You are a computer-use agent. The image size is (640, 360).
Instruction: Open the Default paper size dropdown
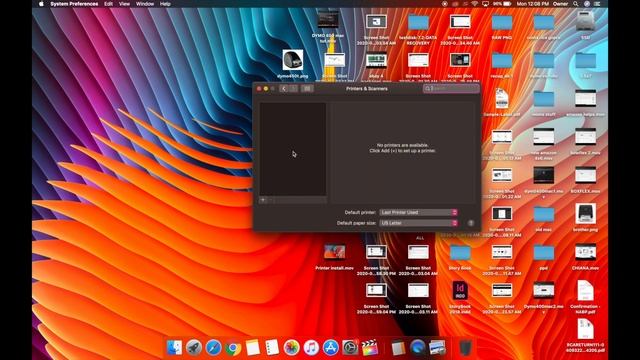tap(418, 223)
